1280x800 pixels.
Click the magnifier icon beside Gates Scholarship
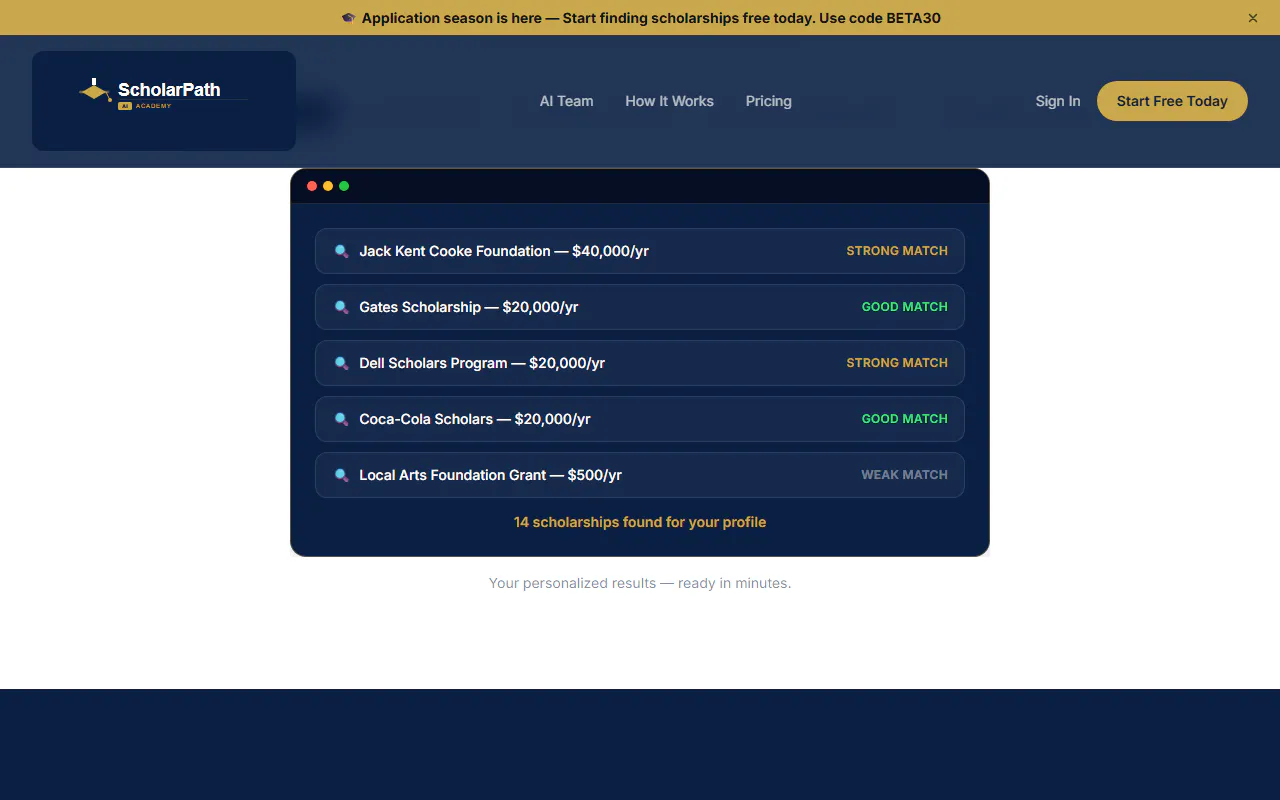[341, 307]
